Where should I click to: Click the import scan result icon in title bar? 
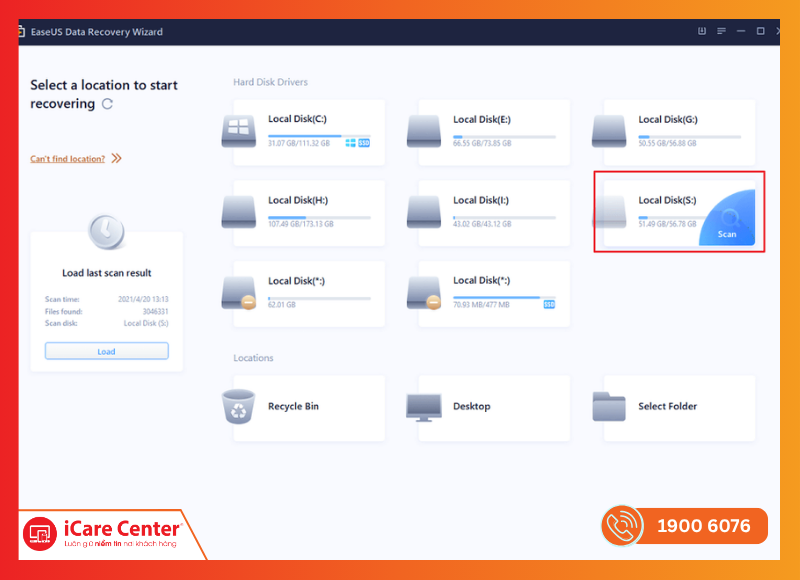coord(701,32)
